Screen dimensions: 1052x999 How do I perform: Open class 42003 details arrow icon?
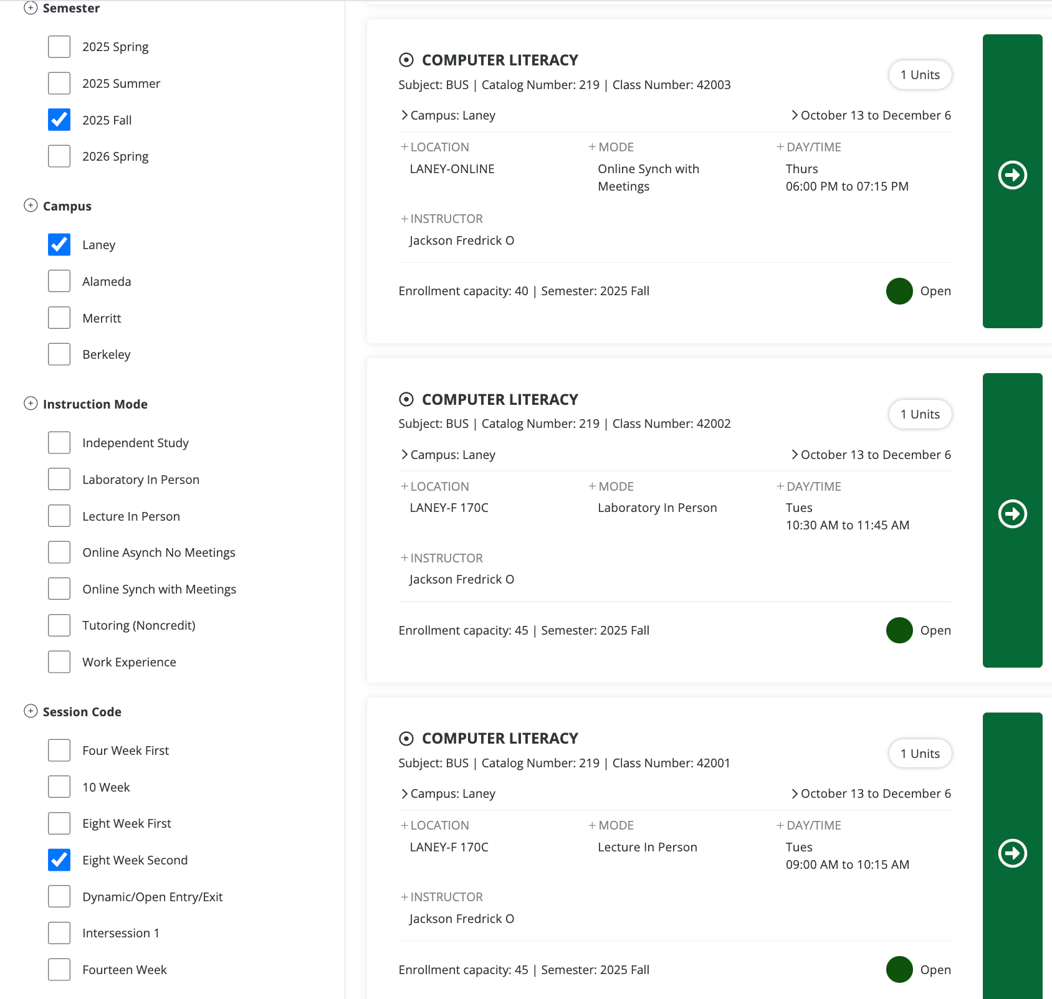[1012, 175]
